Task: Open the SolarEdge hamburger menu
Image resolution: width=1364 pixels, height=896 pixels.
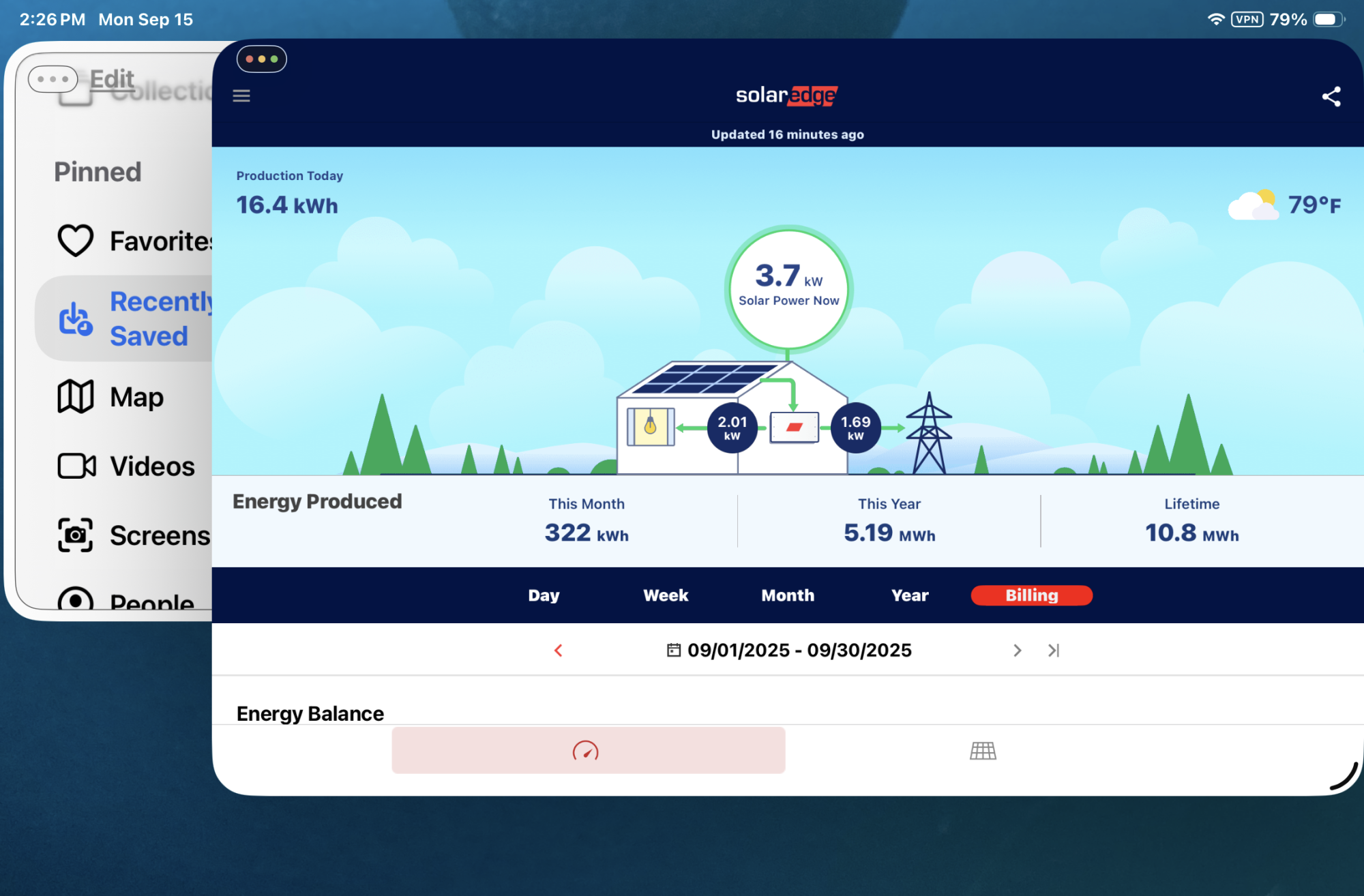Action: [241, 95]
